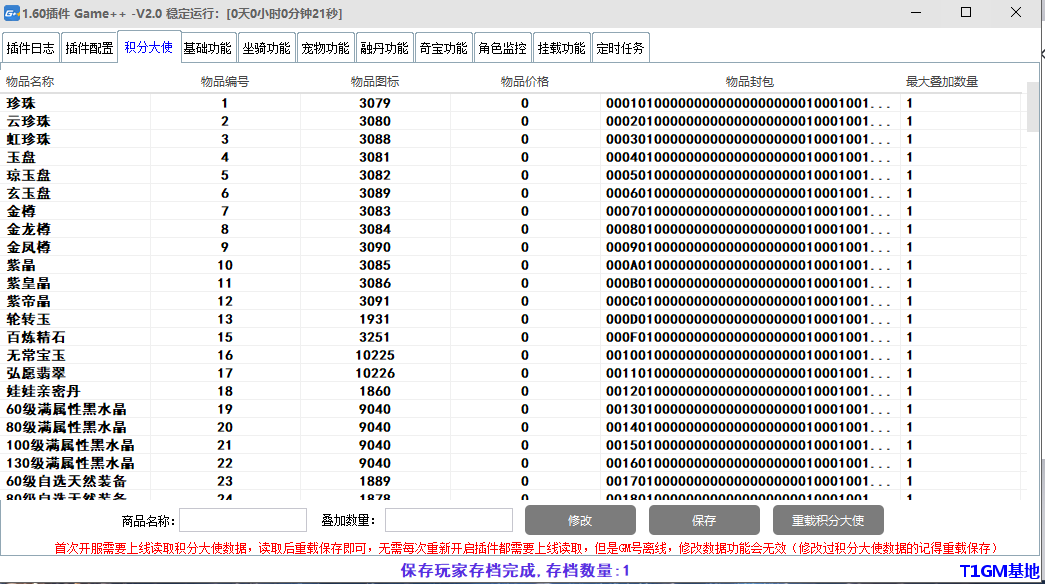1045x584 pixels.
Task: Click the 物品封包 column header
Action: [750, 82]
